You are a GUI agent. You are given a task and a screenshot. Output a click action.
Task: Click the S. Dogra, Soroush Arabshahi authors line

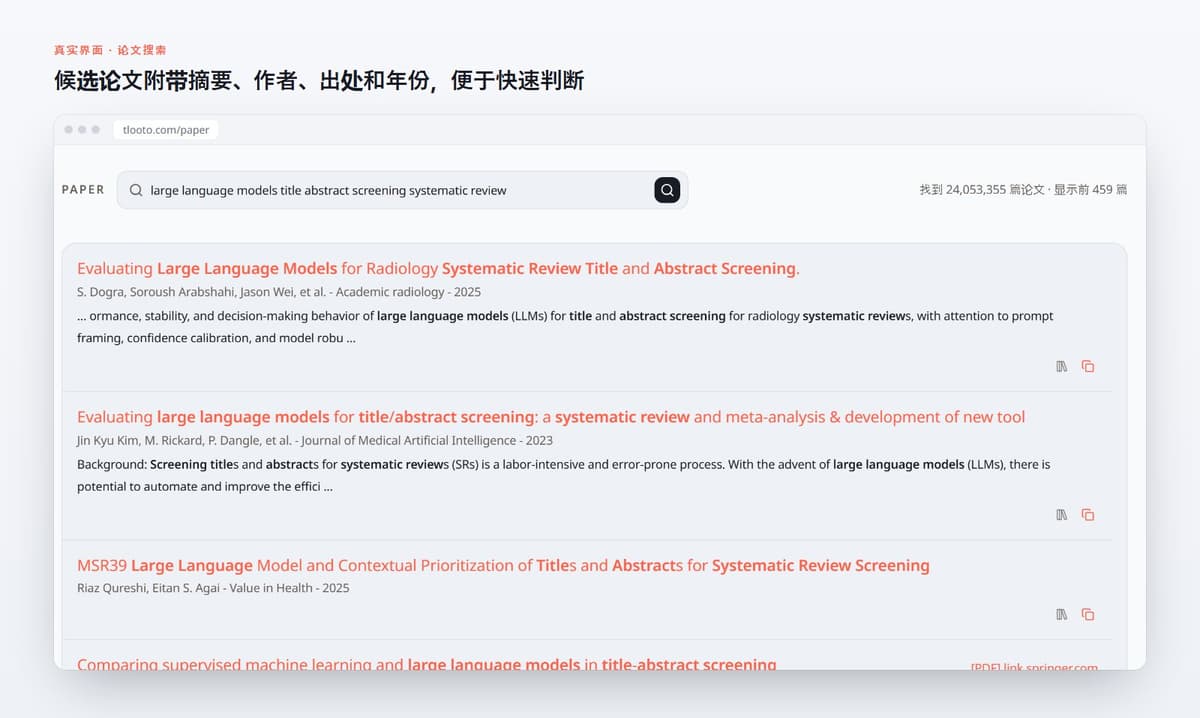(279, 292)
